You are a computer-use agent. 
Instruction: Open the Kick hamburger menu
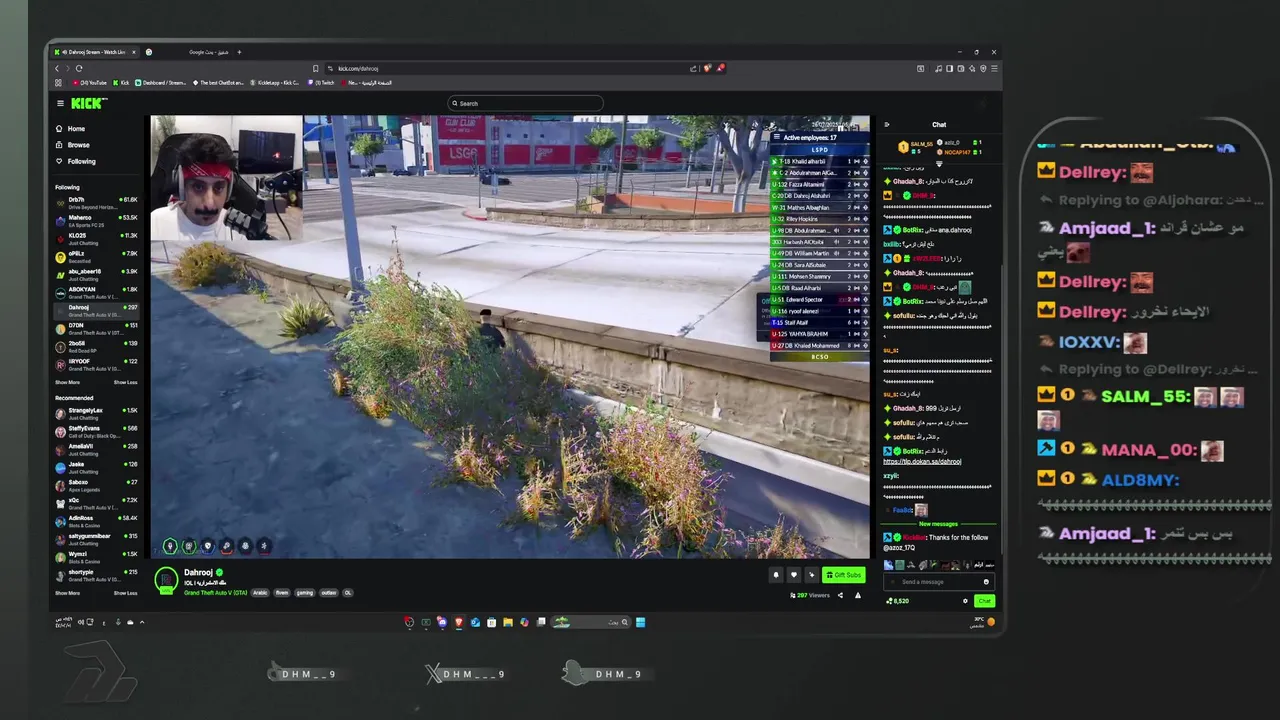click(60, 103)
